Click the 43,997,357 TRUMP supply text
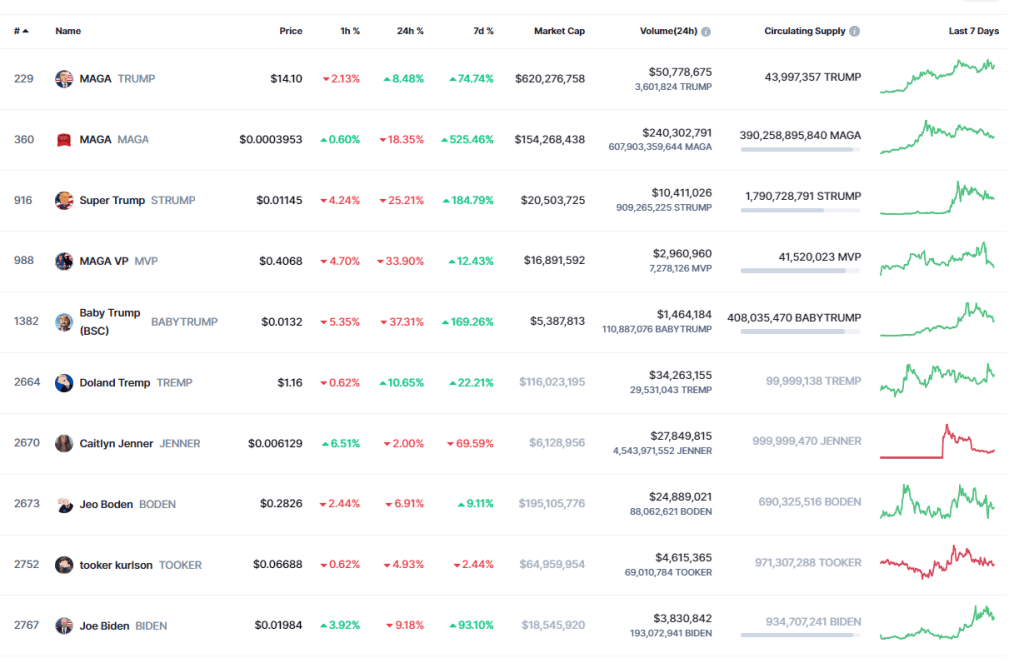Viewport: 1024px width, 663px height. pos(813,77)
